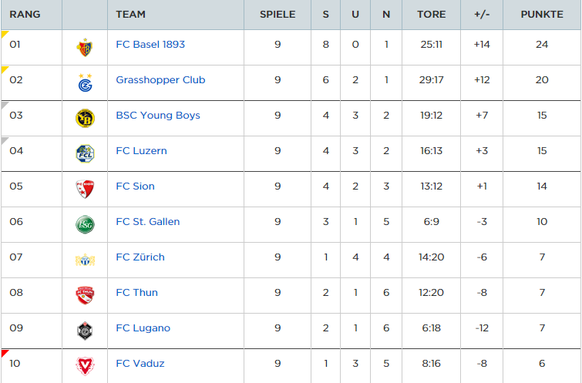Click the FC Thun red crest
This screenshot has height=383, width=582.
tap(85, 295)
